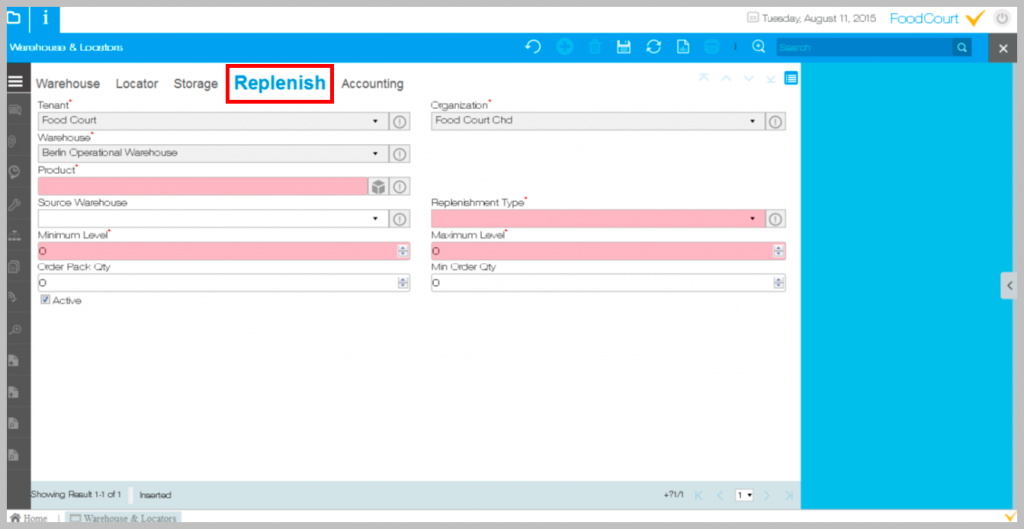Close the Warehouse & Locators window
This screenshot has width=1024, height=529.
point(1003,48)
